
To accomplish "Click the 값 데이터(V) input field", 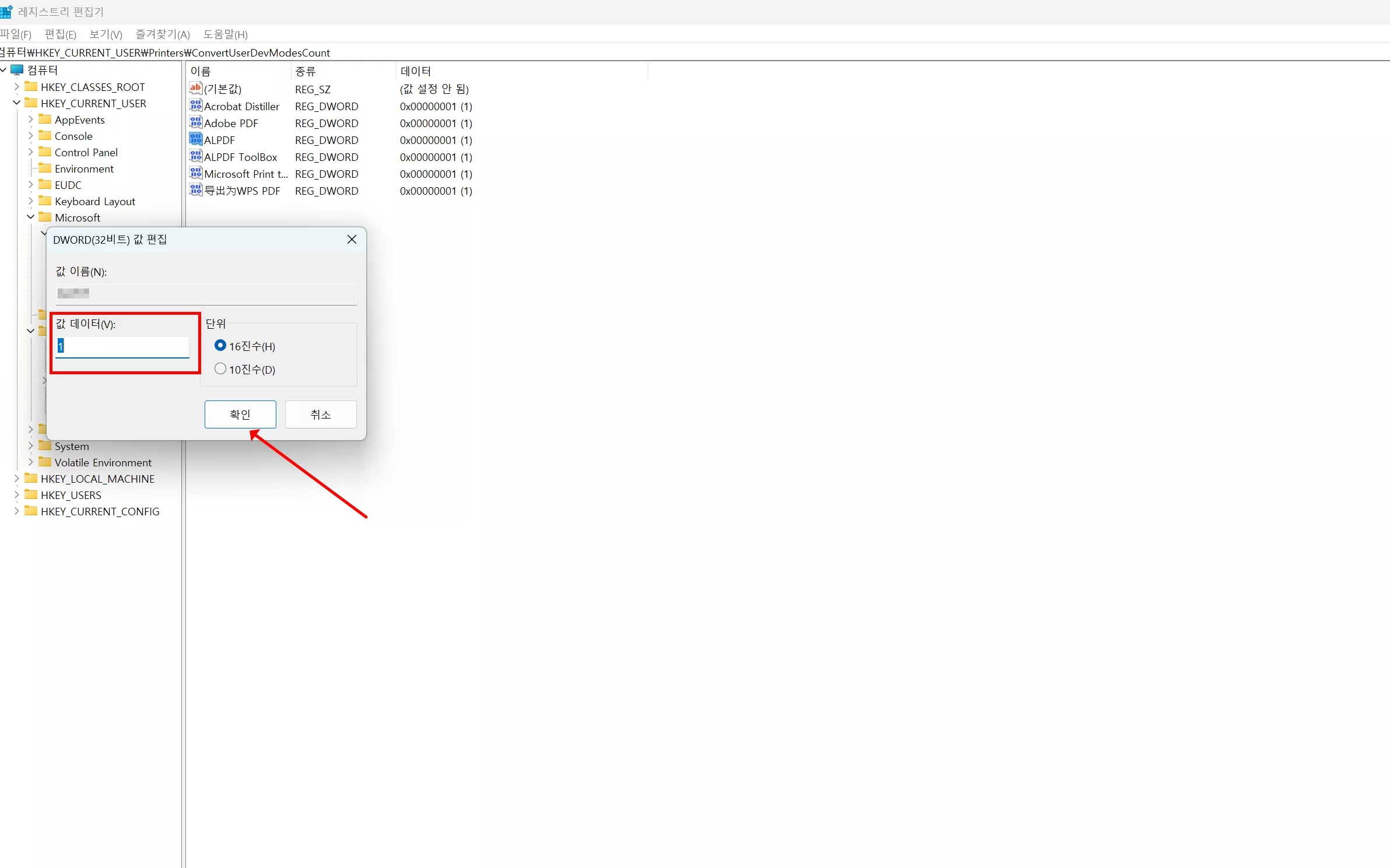I will [124, 346].
